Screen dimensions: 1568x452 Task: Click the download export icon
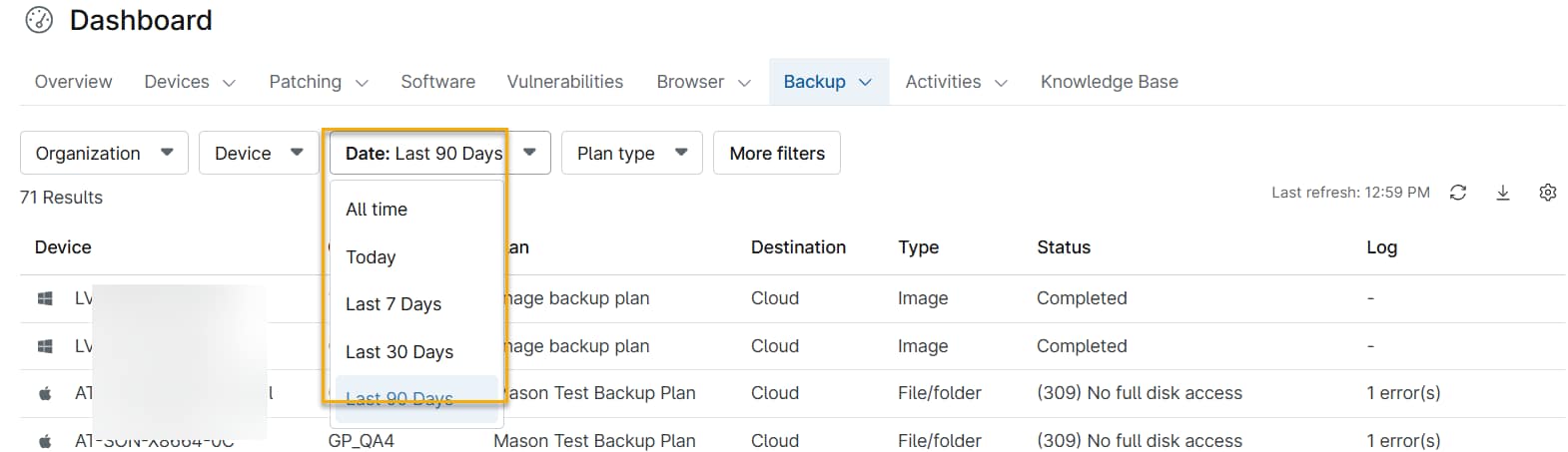(1502, 193)
